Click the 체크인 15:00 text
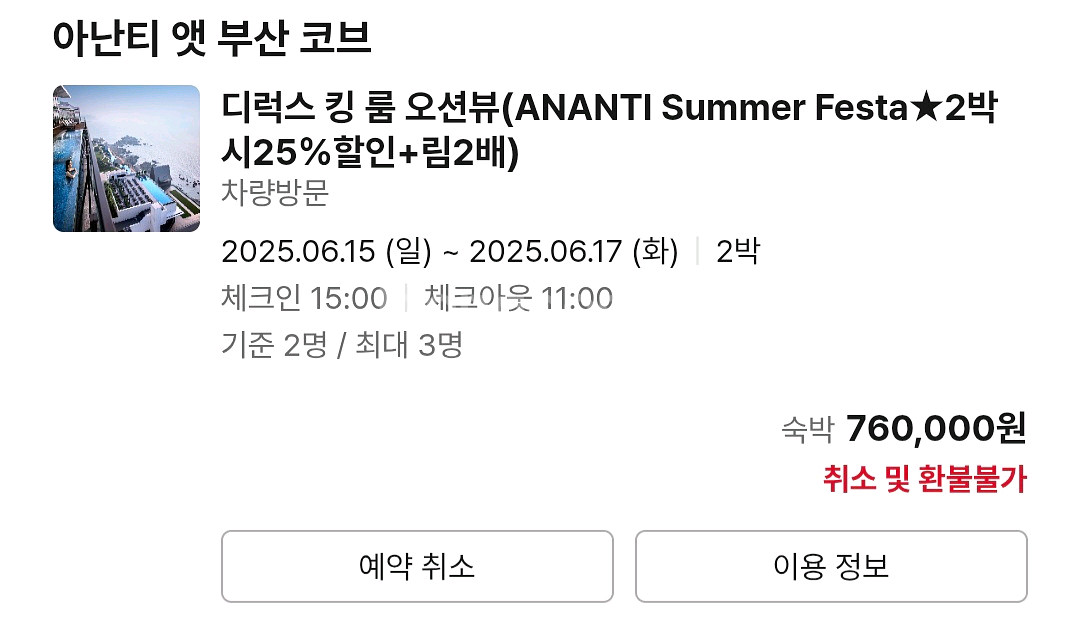The width and height of the screenshot is (1080, 617). click(x=304, y=298)
